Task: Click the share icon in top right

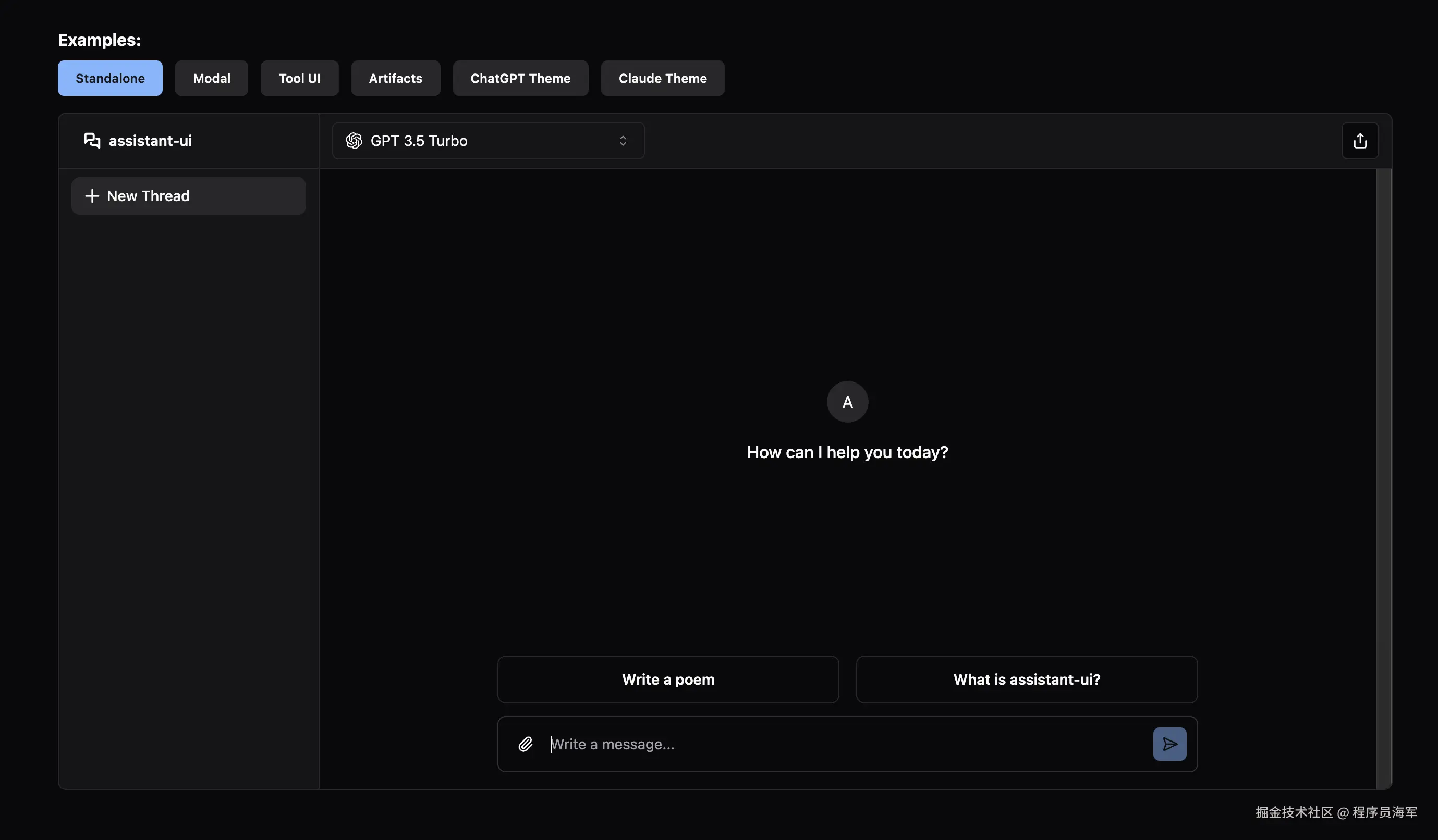Action: pos(1359,141)
